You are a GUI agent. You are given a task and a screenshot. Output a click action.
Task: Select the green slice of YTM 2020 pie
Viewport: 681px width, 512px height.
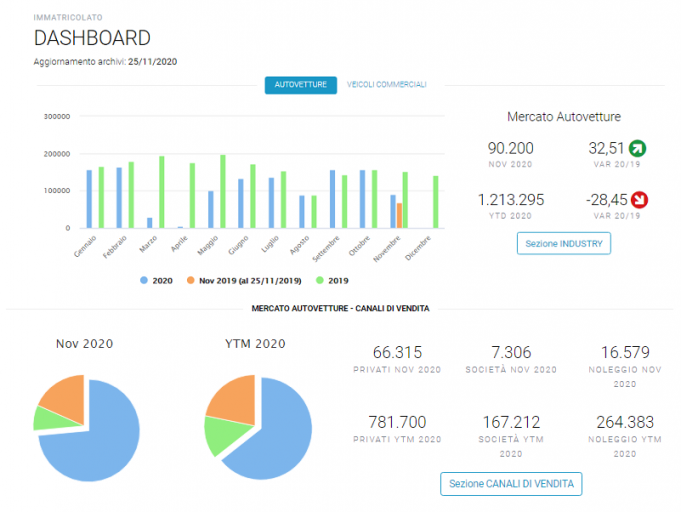(224, 434)
